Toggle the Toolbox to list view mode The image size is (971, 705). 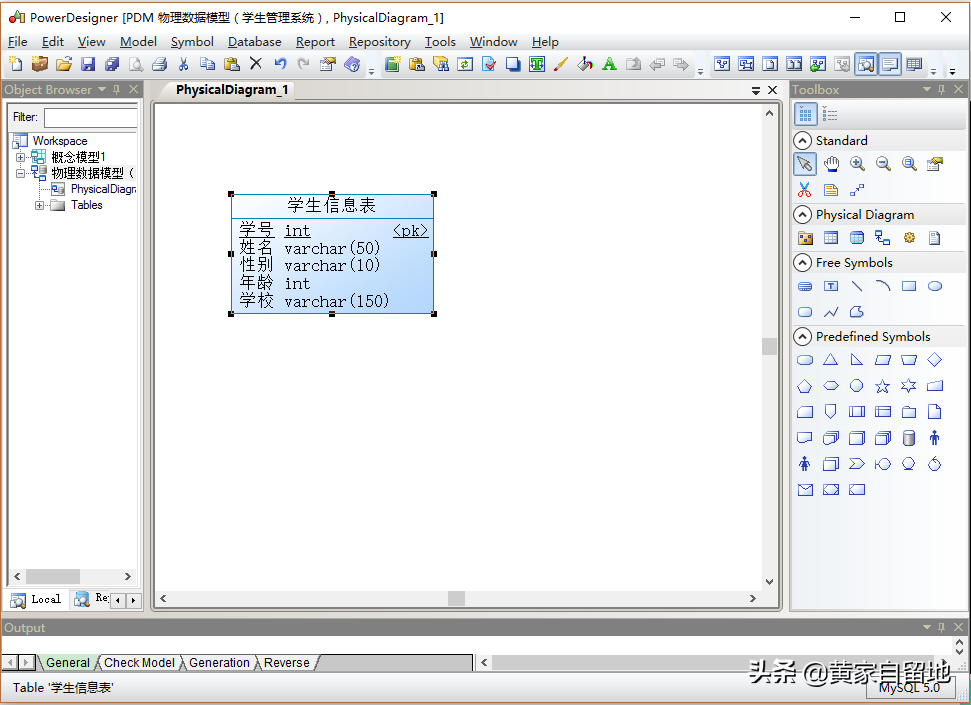[x=829, y=113]
